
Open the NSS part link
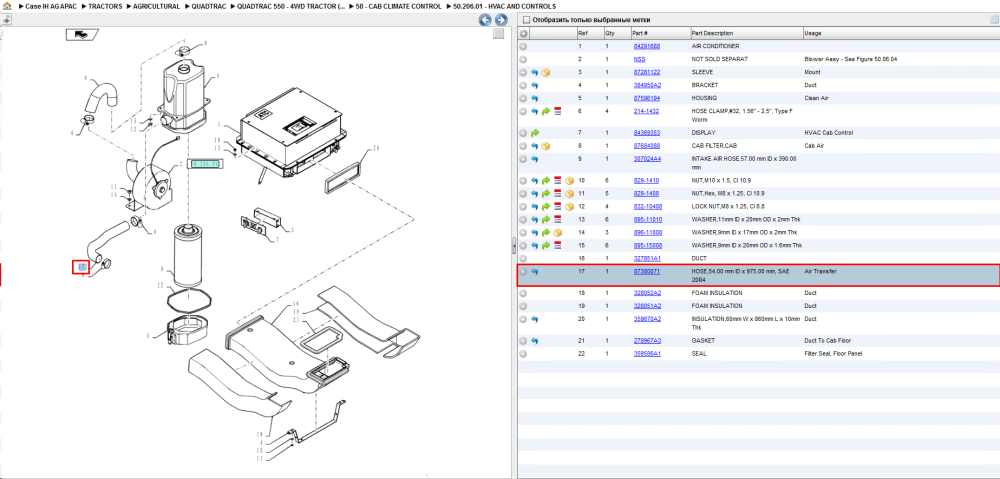point(639,59)
